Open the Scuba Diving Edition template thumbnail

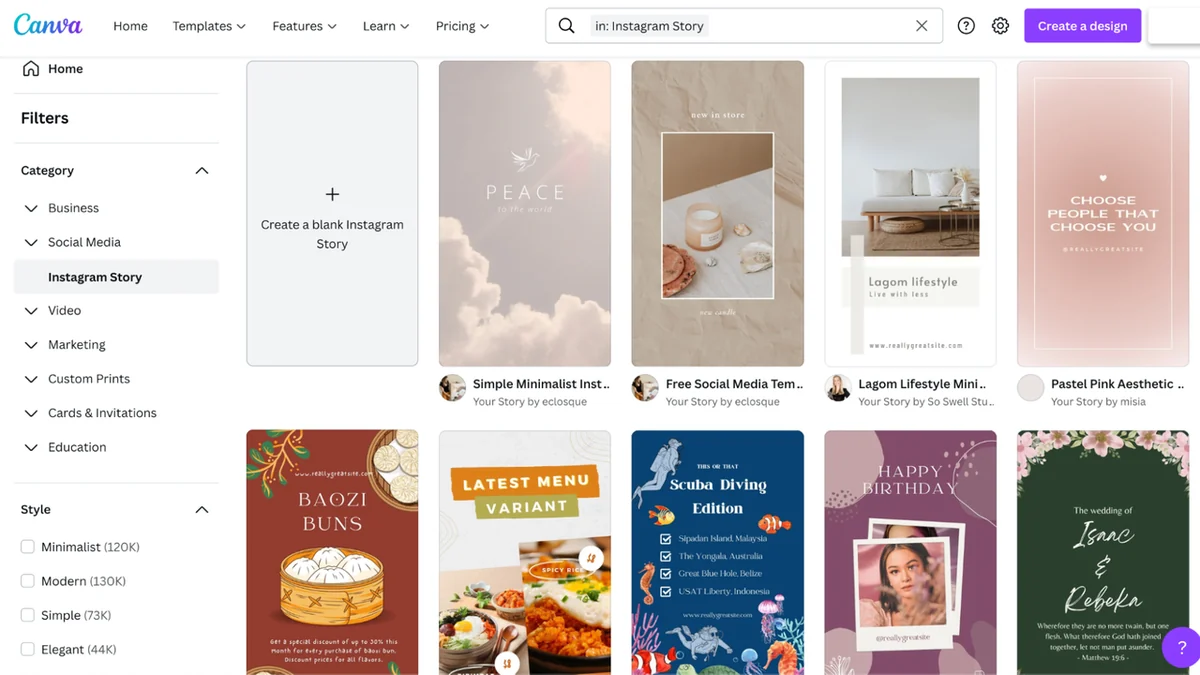point(717,552)
